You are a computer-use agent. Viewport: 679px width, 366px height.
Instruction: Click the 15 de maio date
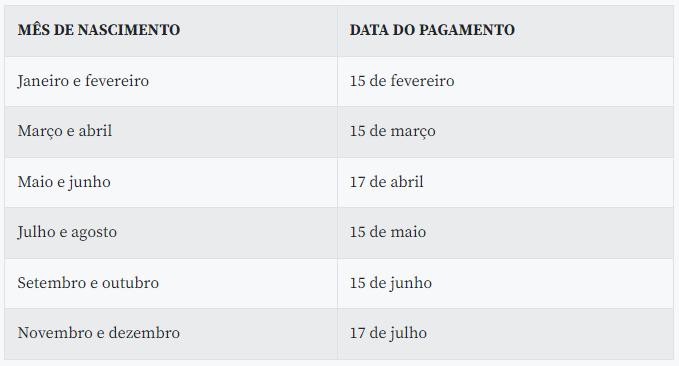click(x=388, y=232)
